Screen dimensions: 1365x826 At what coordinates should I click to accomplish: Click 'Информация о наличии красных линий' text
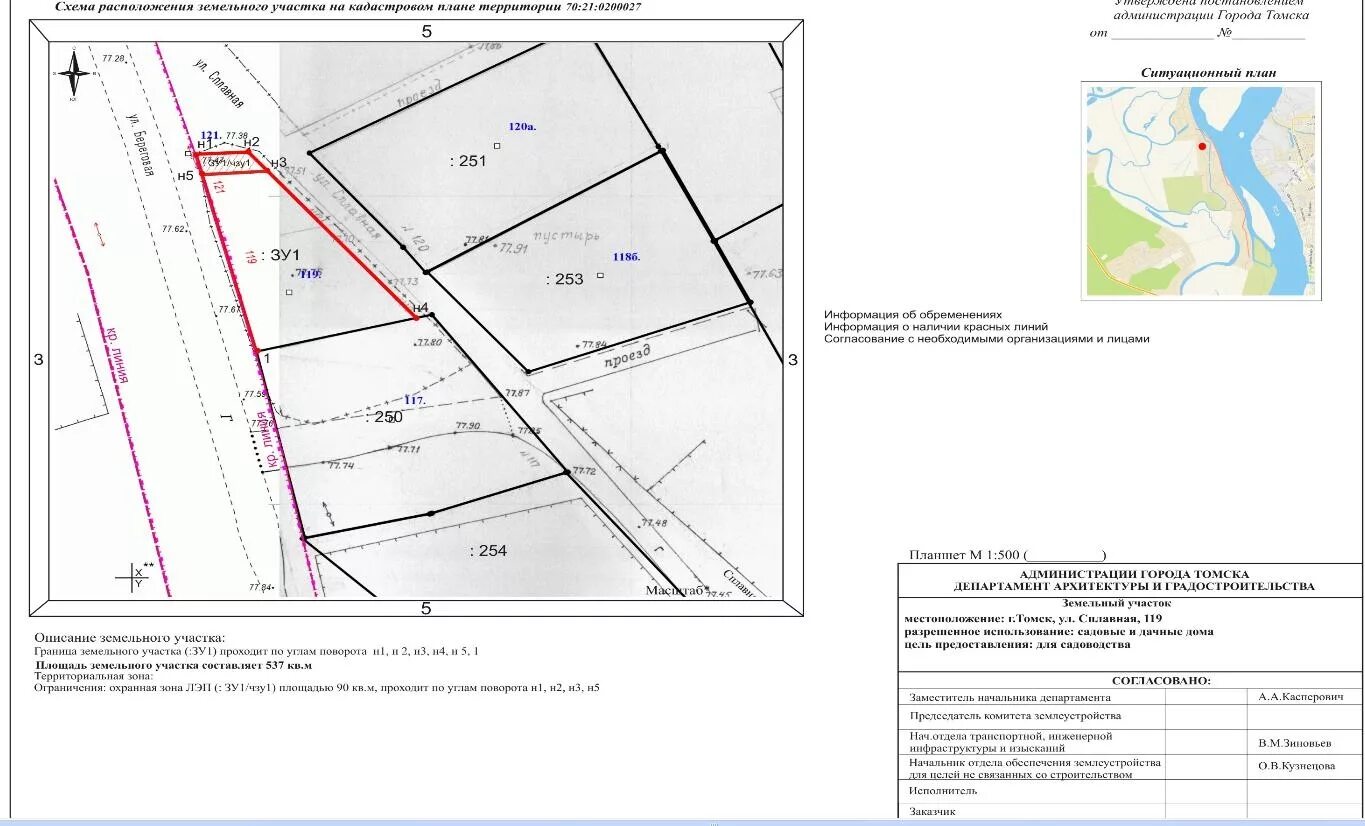coord(936,327)
